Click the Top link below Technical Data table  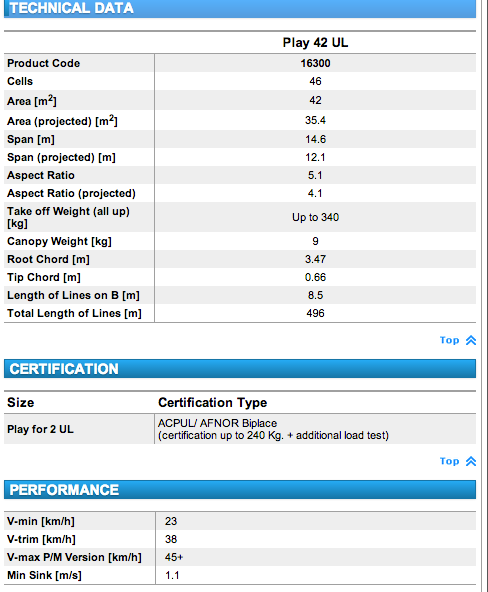(x=449, y=340)
